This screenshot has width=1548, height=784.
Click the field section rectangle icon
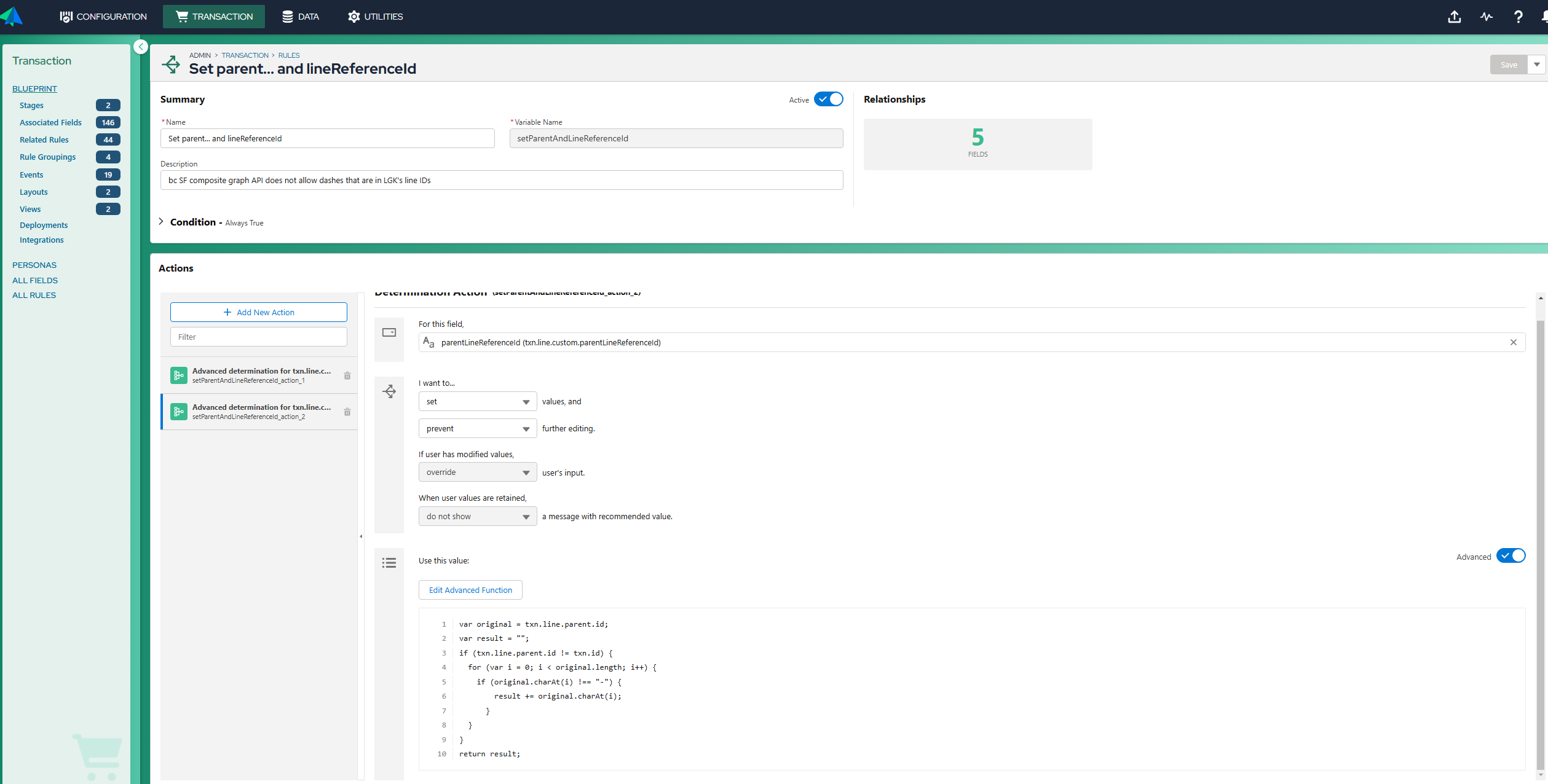[x=389, y=332]
